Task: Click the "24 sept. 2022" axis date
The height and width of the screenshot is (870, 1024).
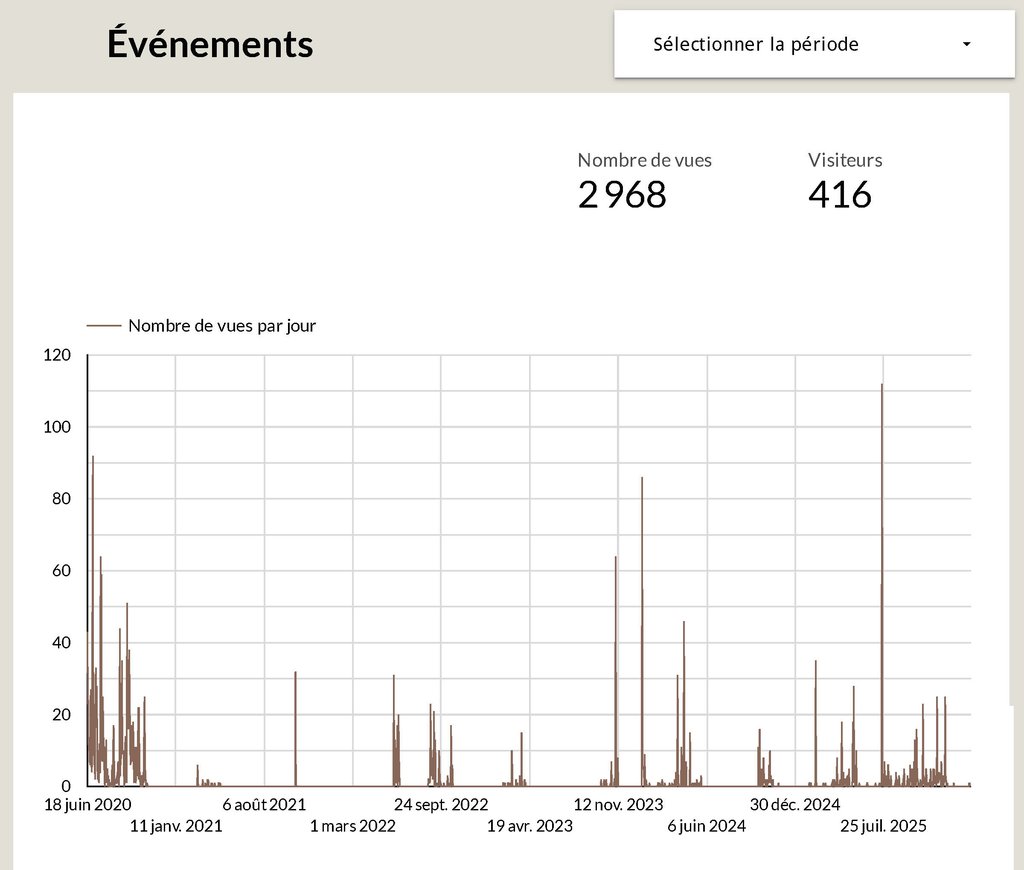Action: click(441, 805)
